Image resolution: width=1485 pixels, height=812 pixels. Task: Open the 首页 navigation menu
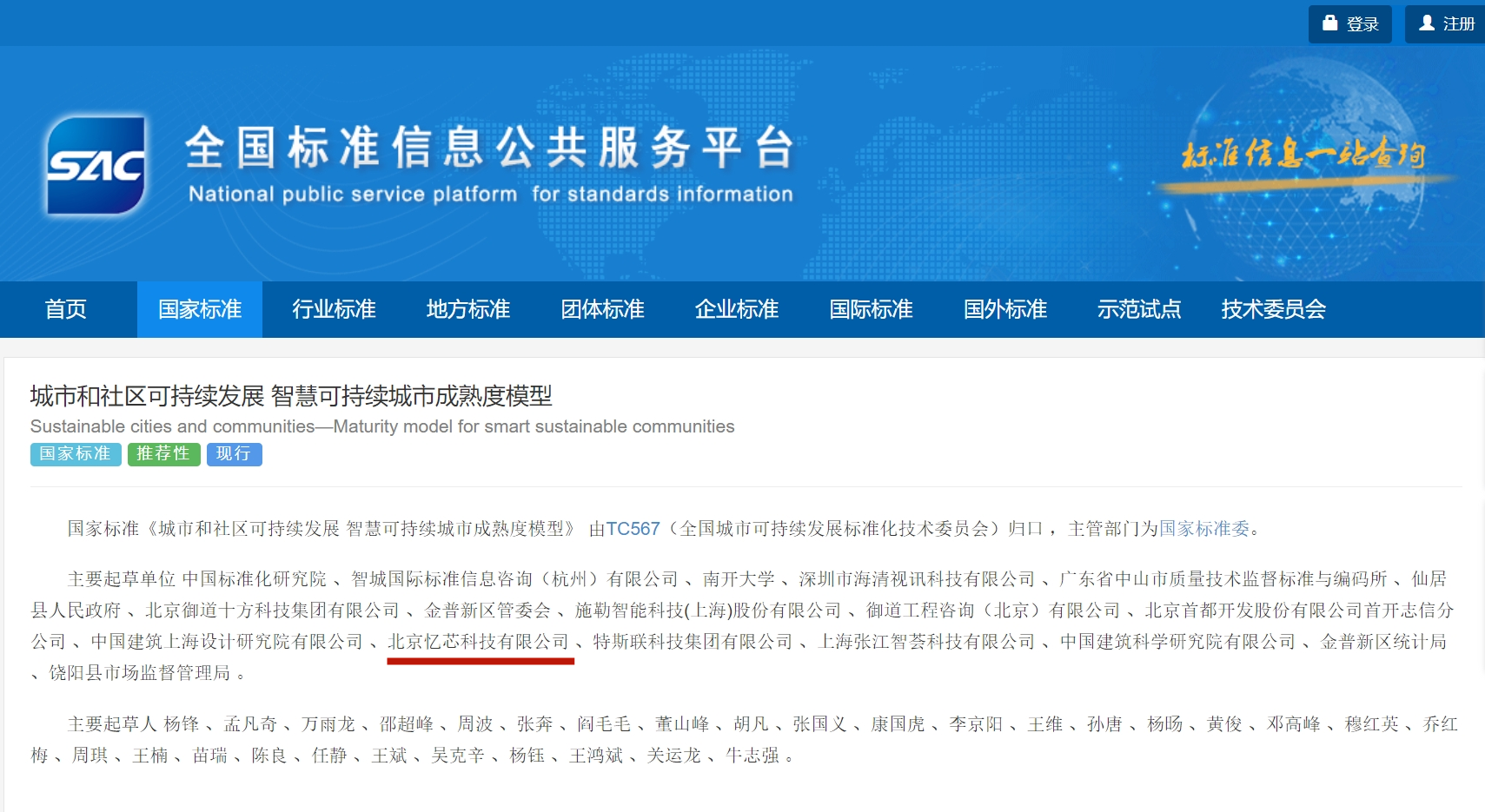65,309
